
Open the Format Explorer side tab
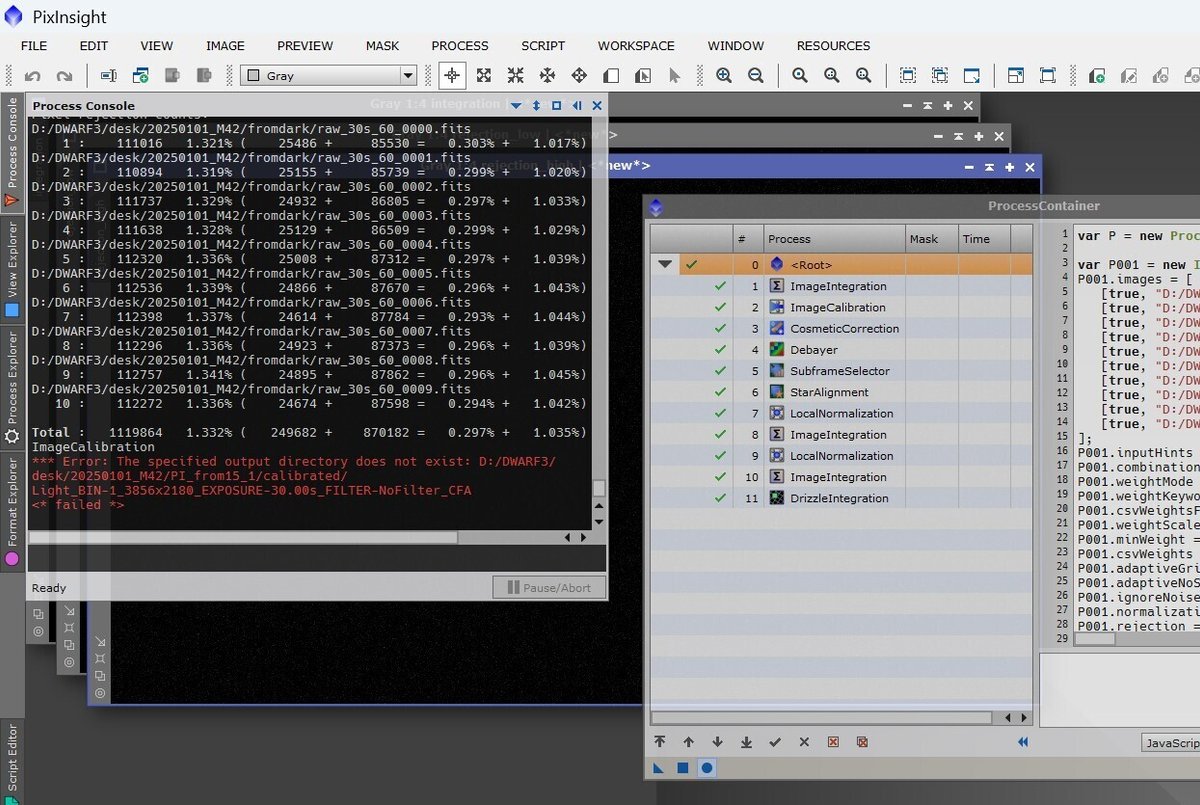point(12,512)
